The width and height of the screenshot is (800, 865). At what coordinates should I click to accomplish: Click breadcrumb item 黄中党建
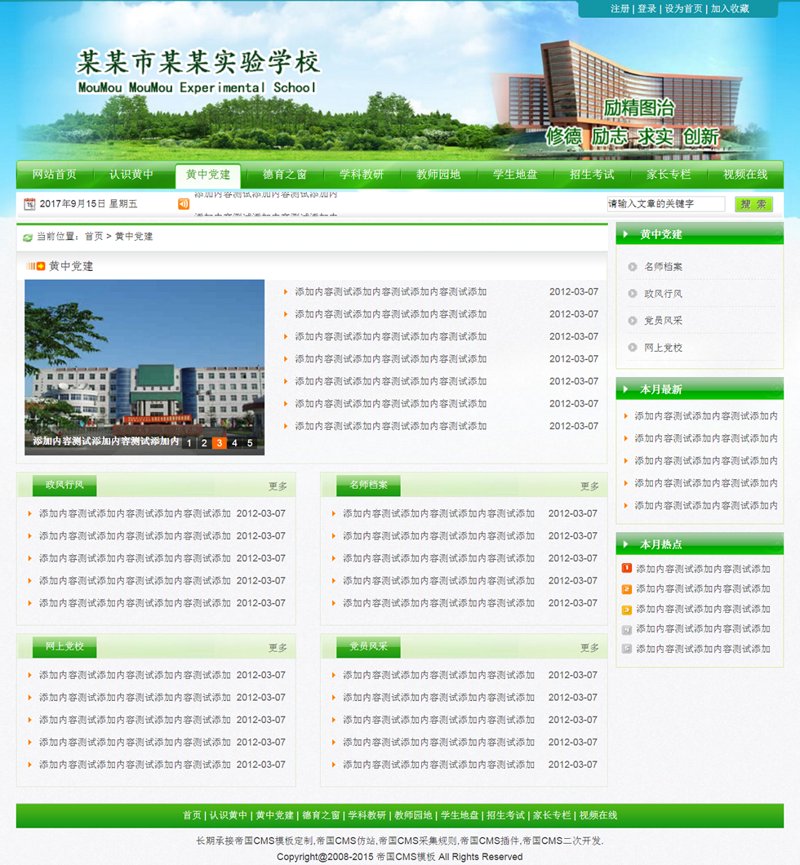point(134,236)
